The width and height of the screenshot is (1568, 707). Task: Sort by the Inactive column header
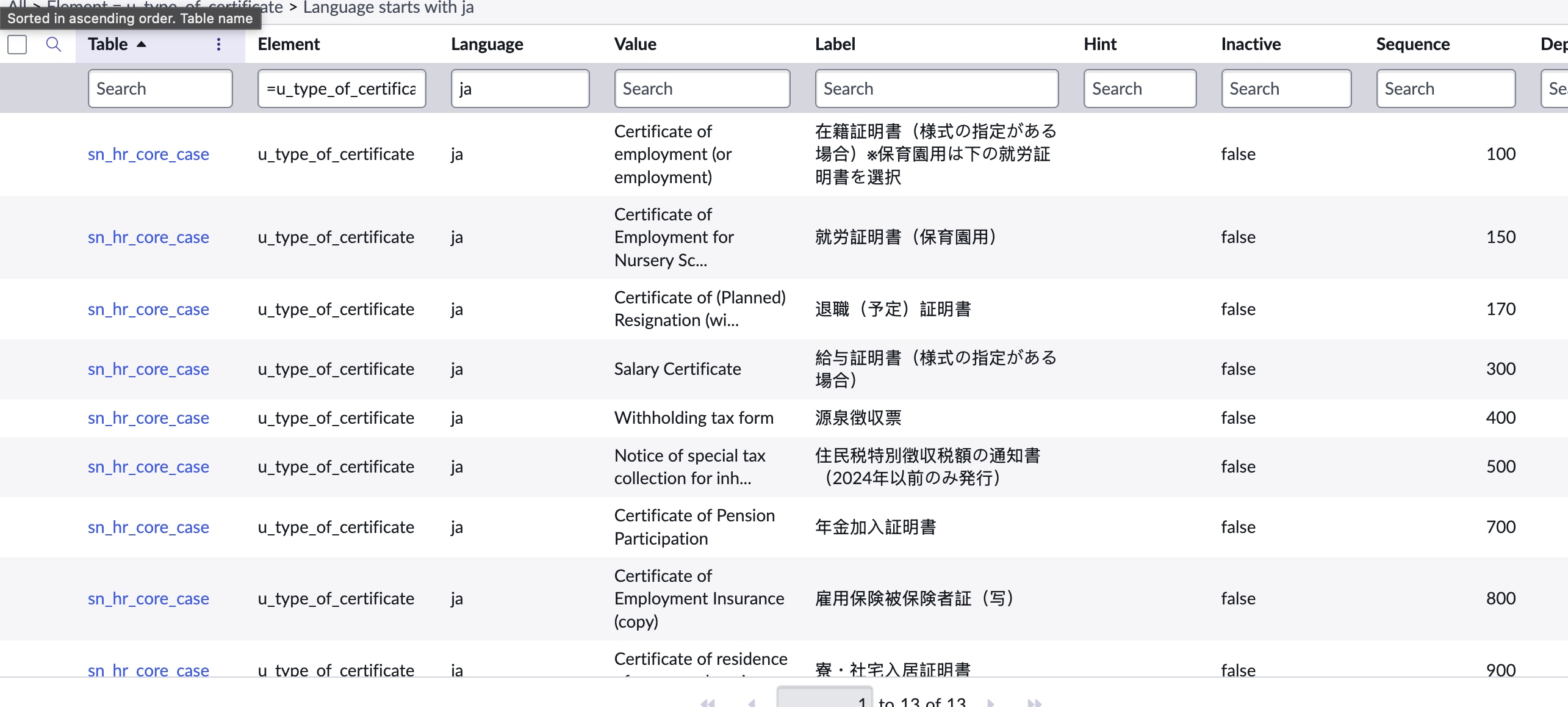pyautogui.click(x=1250, y=44)
